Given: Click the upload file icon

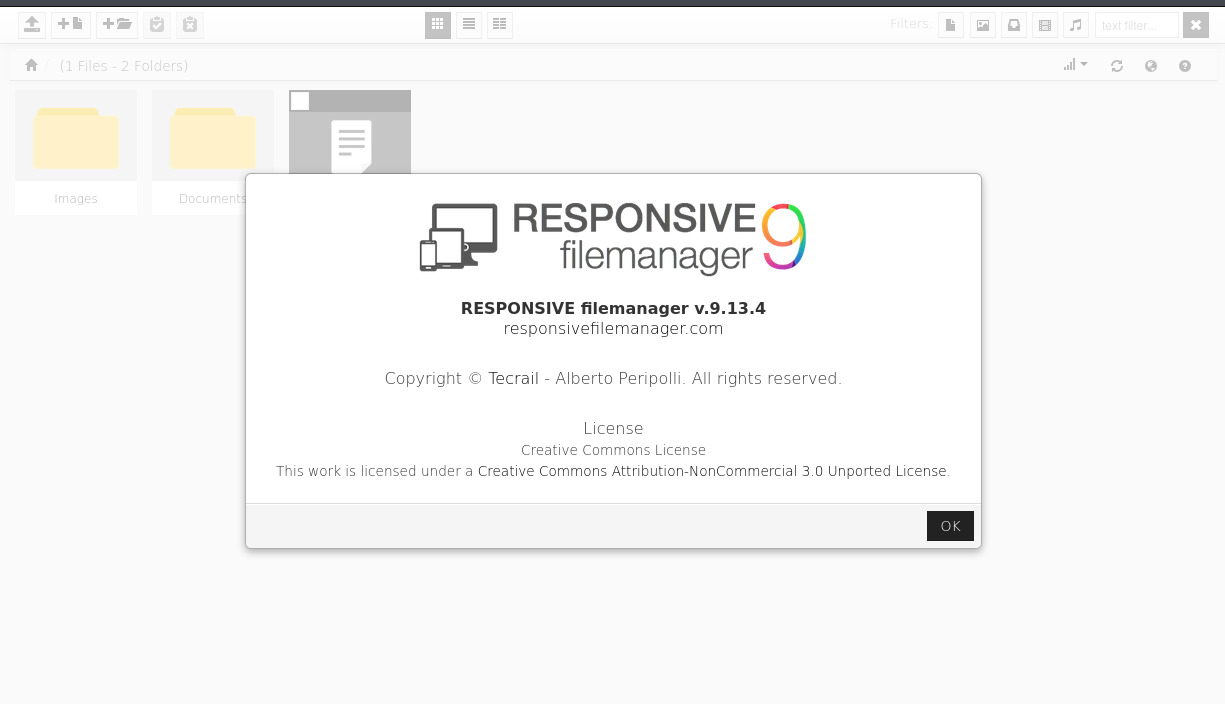Looking at the screenshot, I should pyautogui.click(x=32, y=25).
